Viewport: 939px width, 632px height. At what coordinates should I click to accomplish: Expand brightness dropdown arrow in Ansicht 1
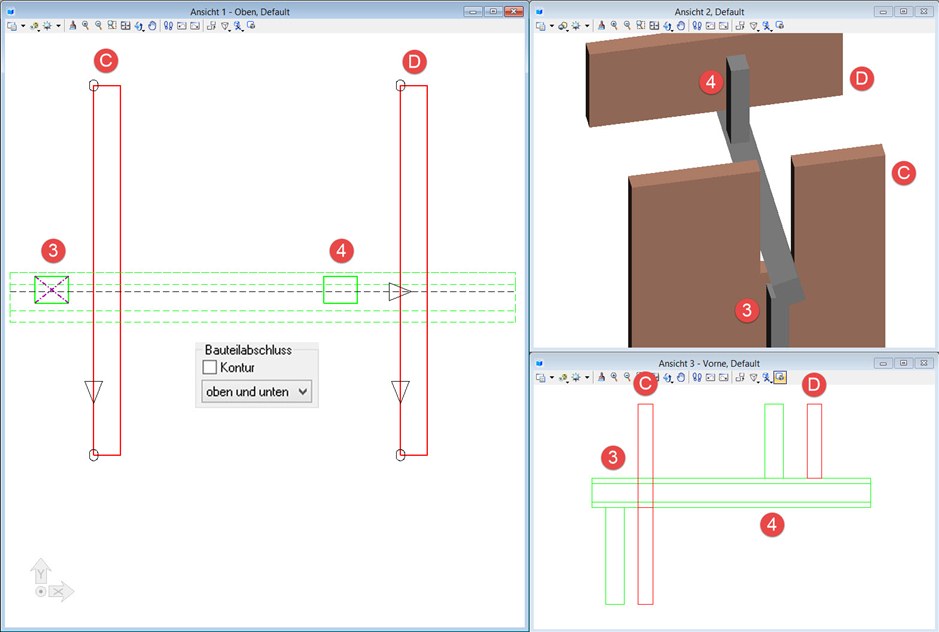click(x=58, y=26)
